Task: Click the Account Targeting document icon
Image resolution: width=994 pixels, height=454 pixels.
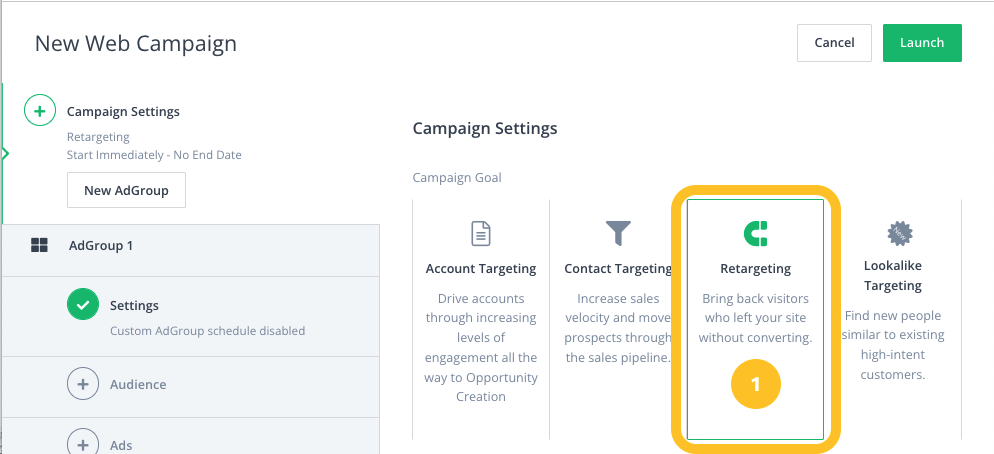Action: click(x=481, y=233)
